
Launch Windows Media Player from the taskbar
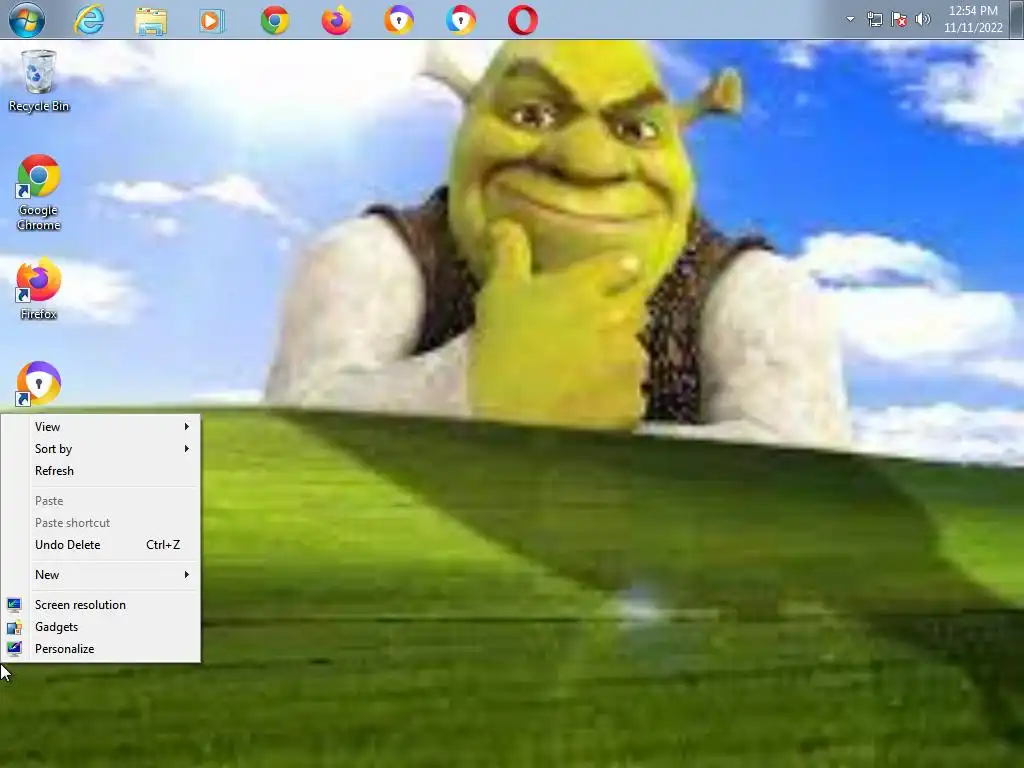point(212,21)
